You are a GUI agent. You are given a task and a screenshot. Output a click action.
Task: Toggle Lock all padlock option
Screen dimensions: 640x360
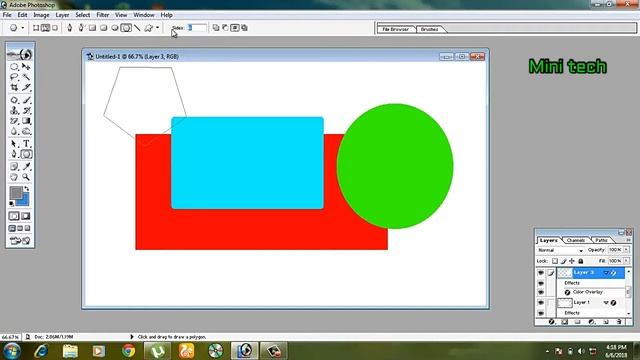point(581,261)
